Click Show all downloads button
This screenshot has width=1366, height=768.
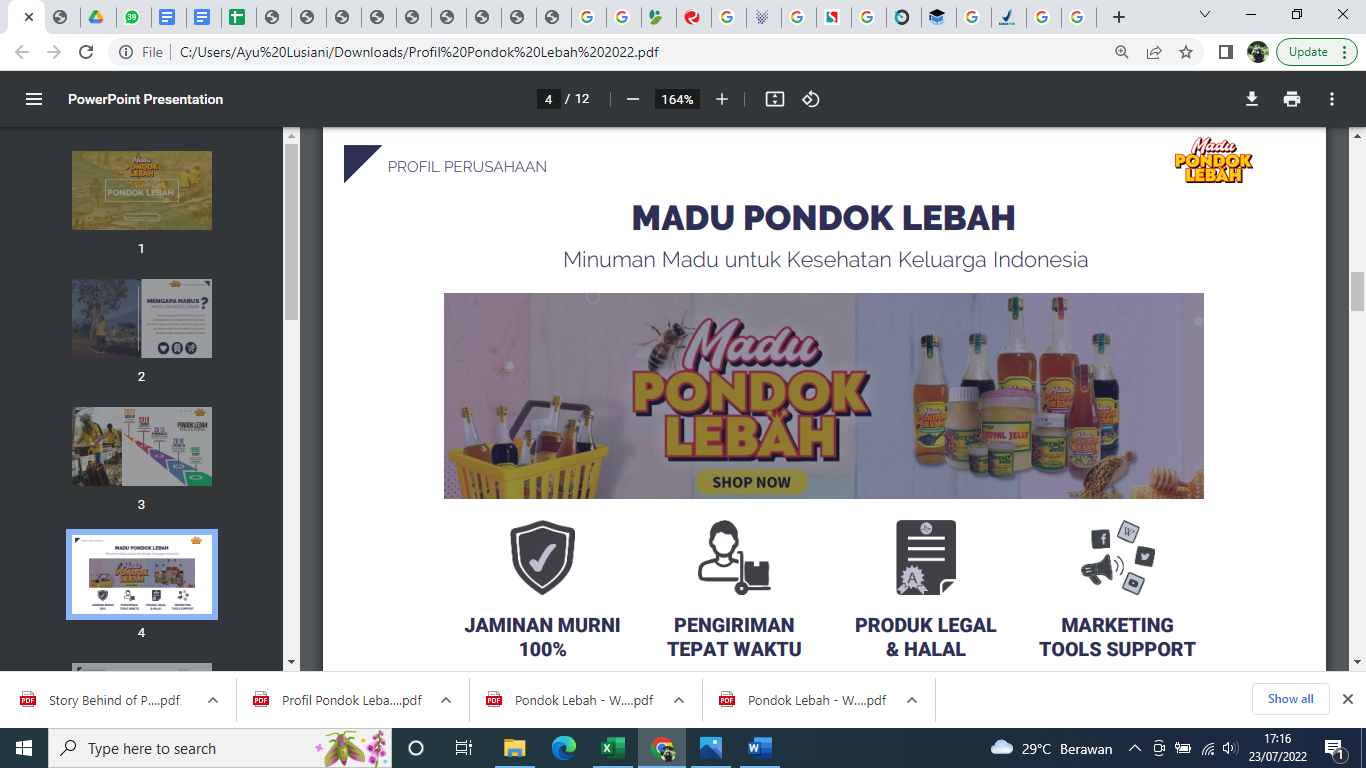click(1291, 699)
